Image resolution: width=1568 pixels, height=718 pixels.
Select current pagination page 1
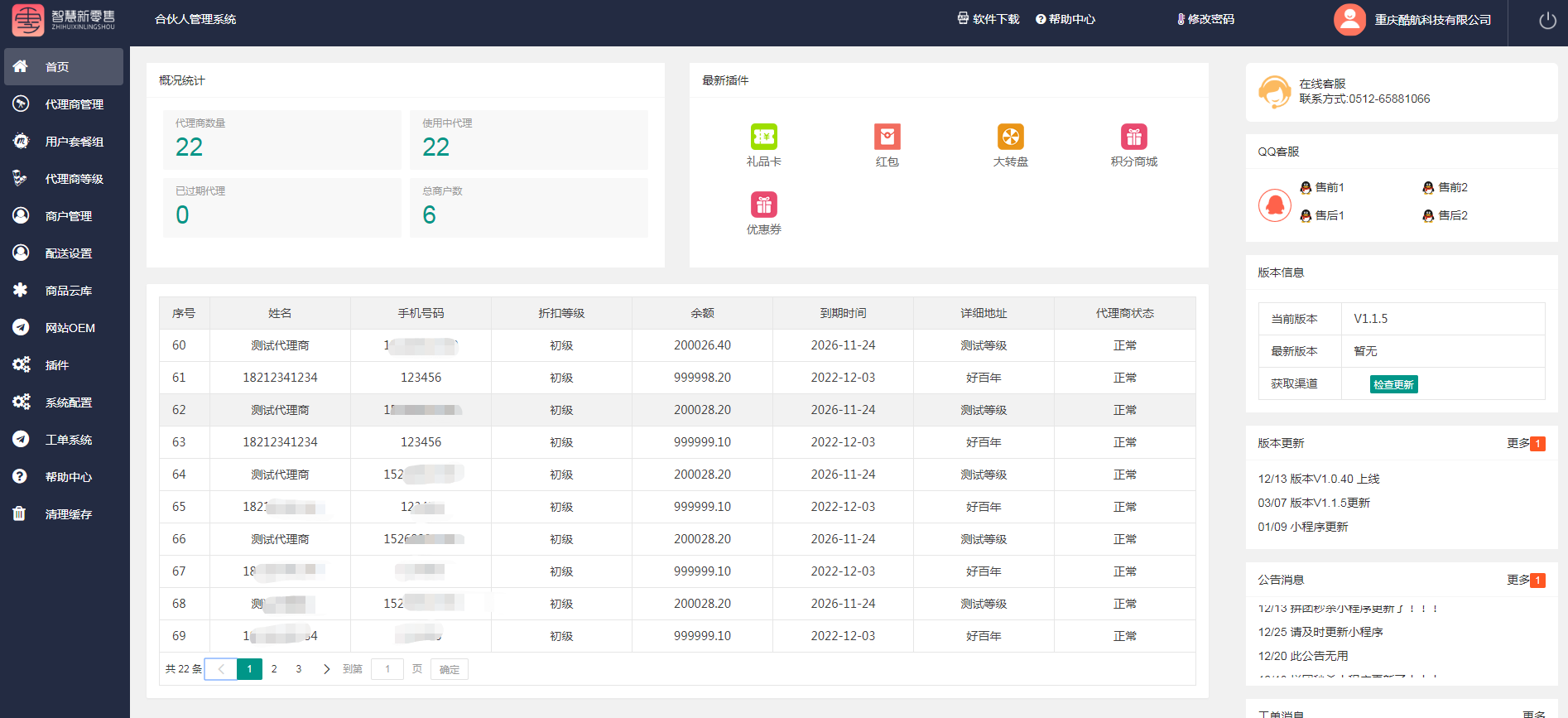(x=249, y=669)
